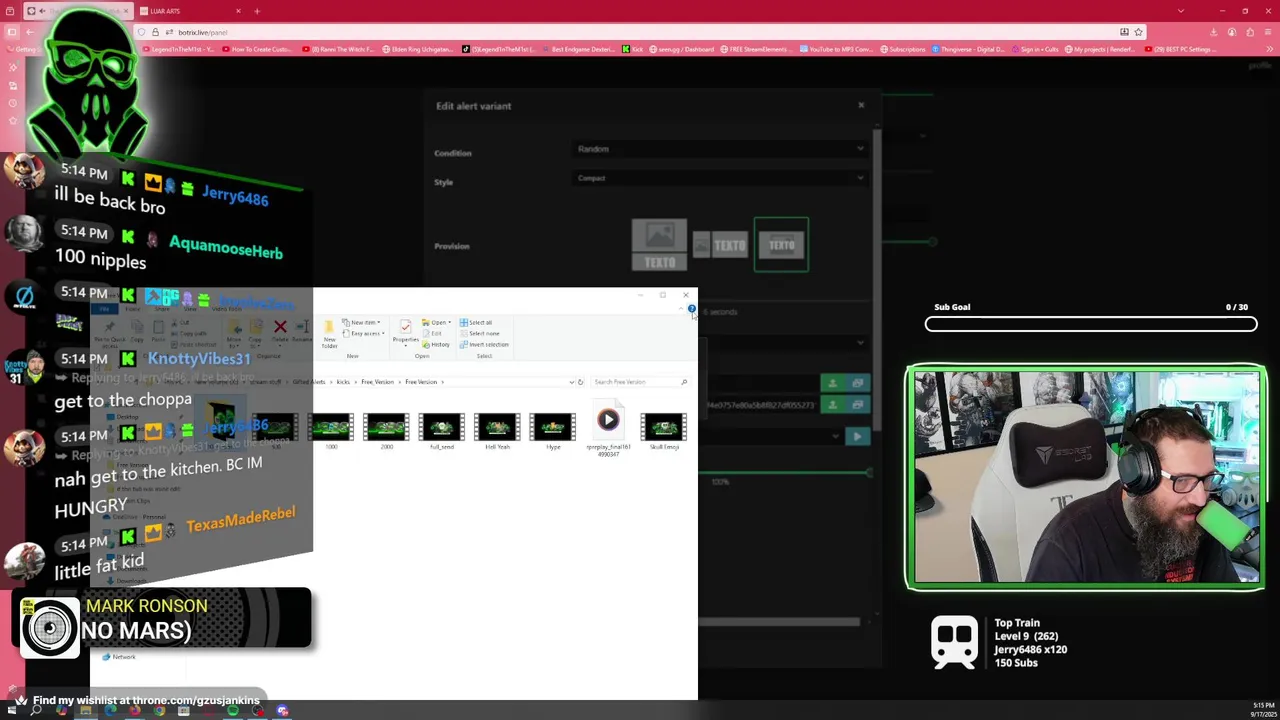This screenshot has width=1280, height=720.
Task: Select the 1000 video file
Action: pyautogui.click(x=331, y=431)
